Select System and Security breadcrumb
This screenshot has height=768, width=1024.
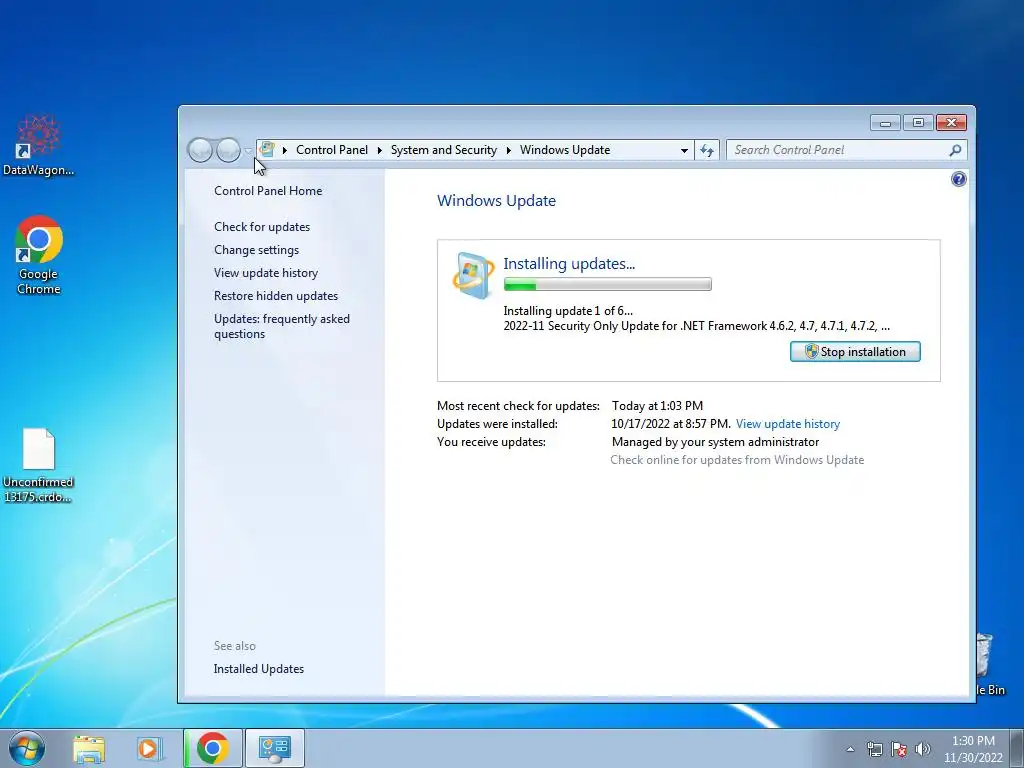click(x=443, y=150)
